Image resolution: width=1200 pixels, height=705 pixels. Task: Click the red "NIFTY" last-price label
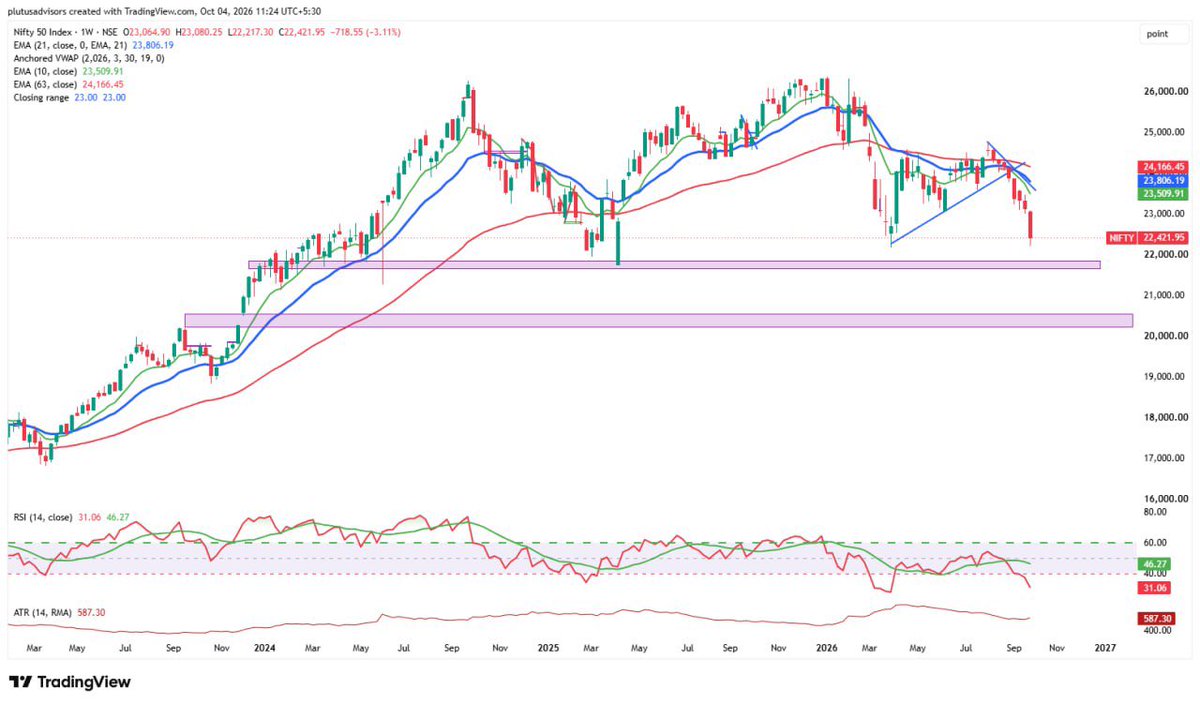(x=1121, y=238)
